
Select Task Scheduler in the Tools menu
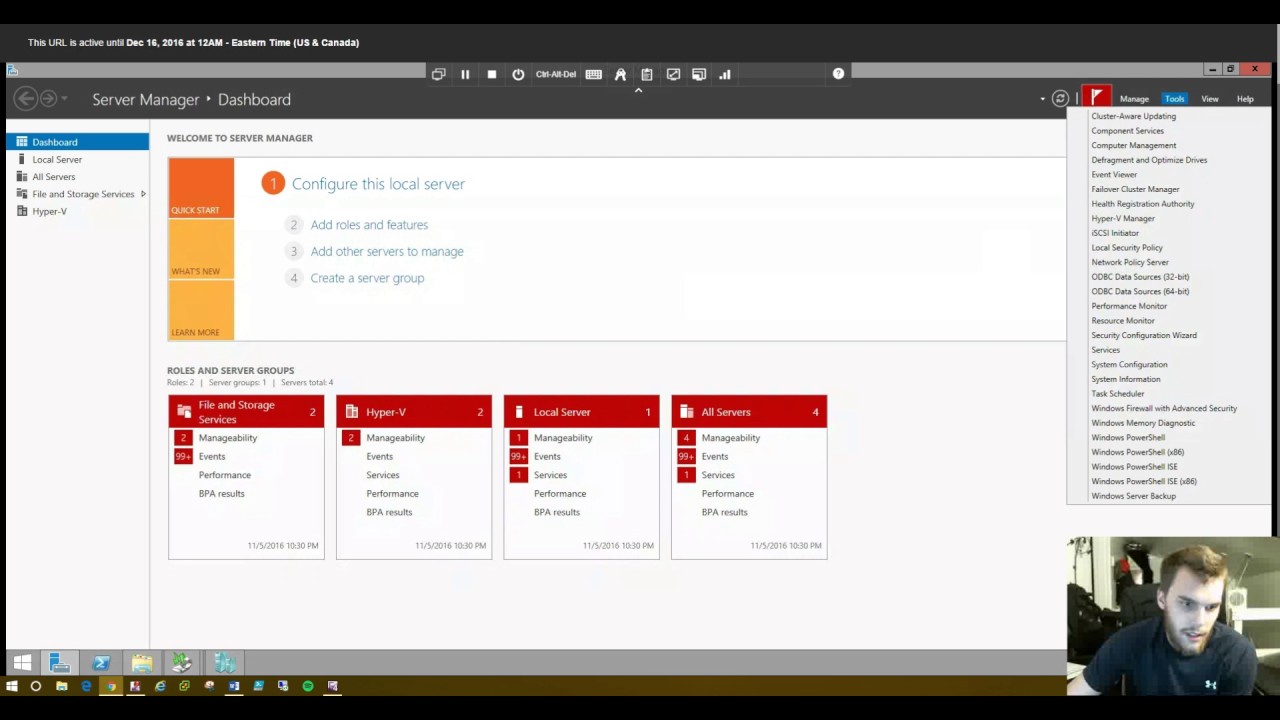click(1118, 393)
